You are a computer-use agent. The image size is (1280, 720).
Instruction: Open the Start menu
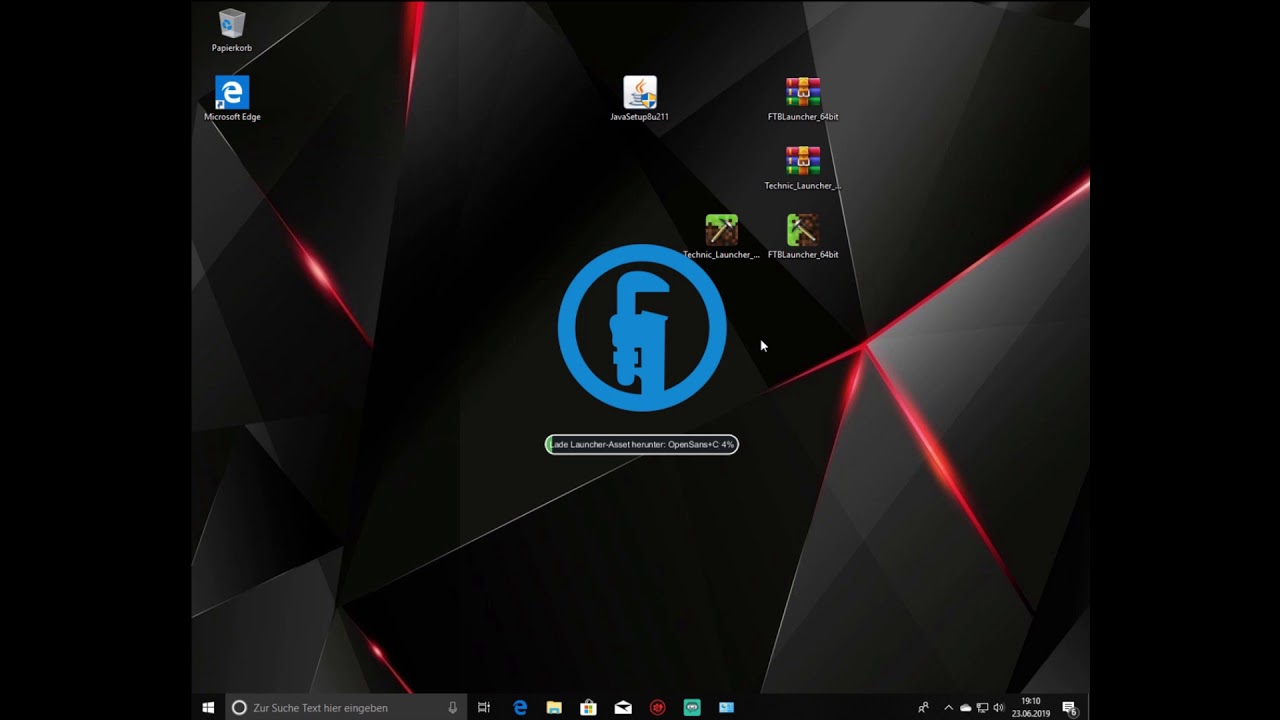coord(208,707)
